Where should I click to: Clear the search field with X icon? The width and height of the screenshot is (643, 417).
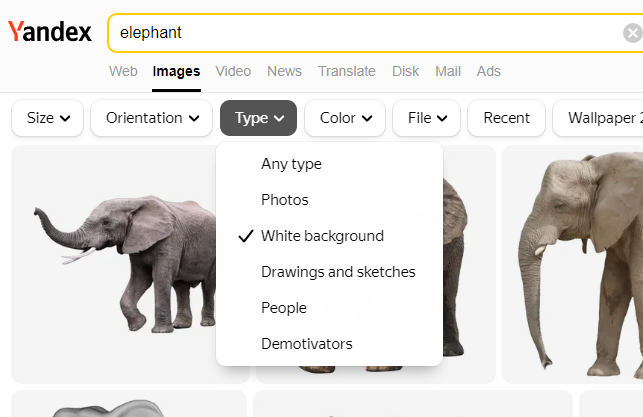[632, 33]
